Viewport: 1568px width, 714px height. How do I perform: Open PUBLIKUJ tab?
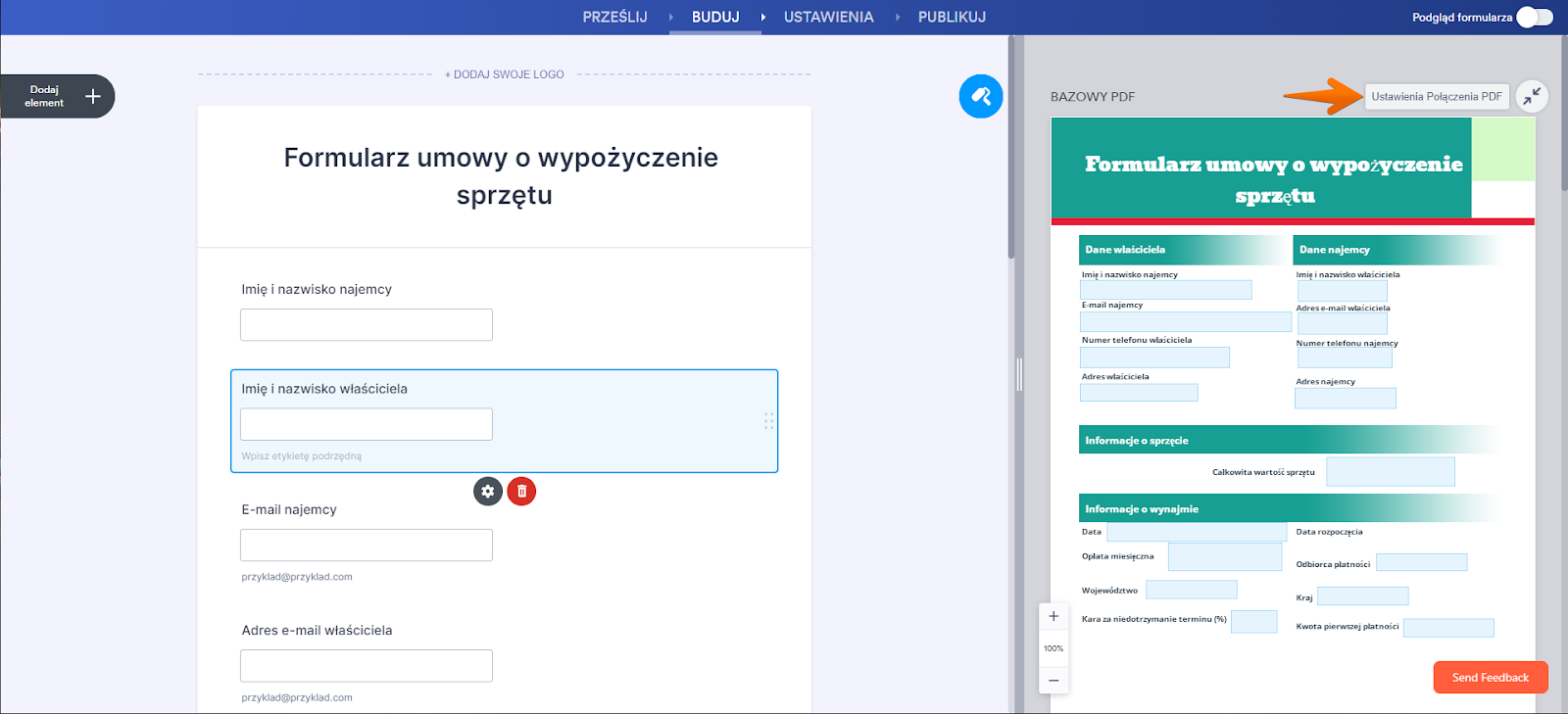[x=953, y=17]
